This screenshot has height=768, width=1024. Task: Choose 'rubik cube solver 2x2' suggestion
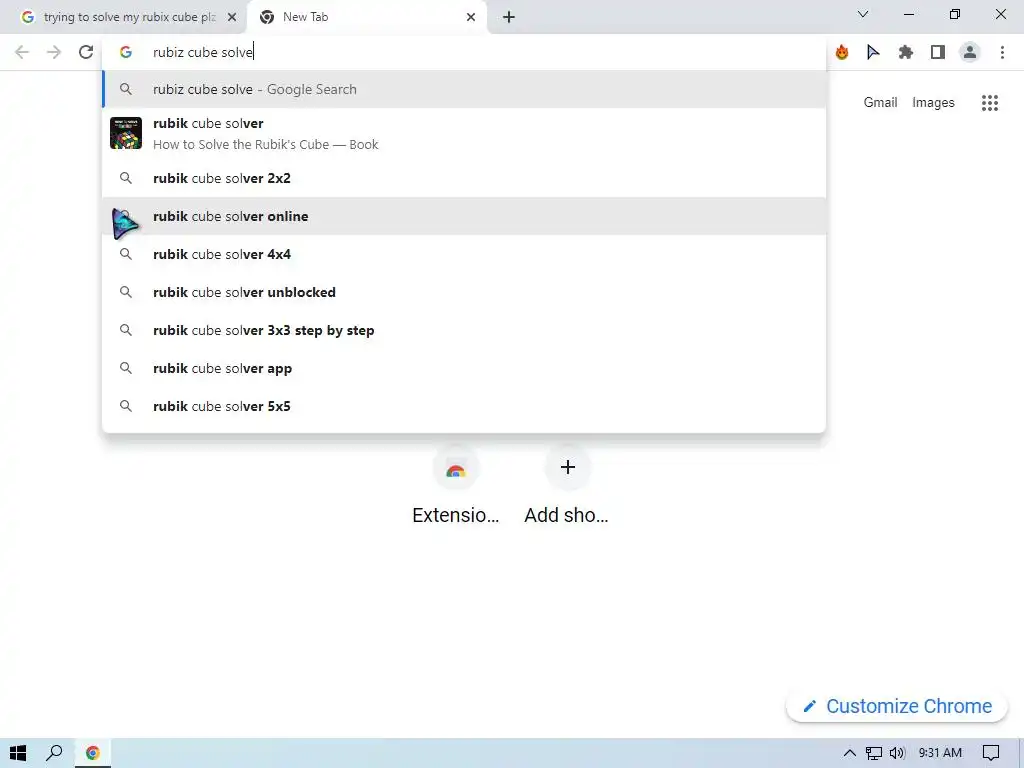click(464, 178)
